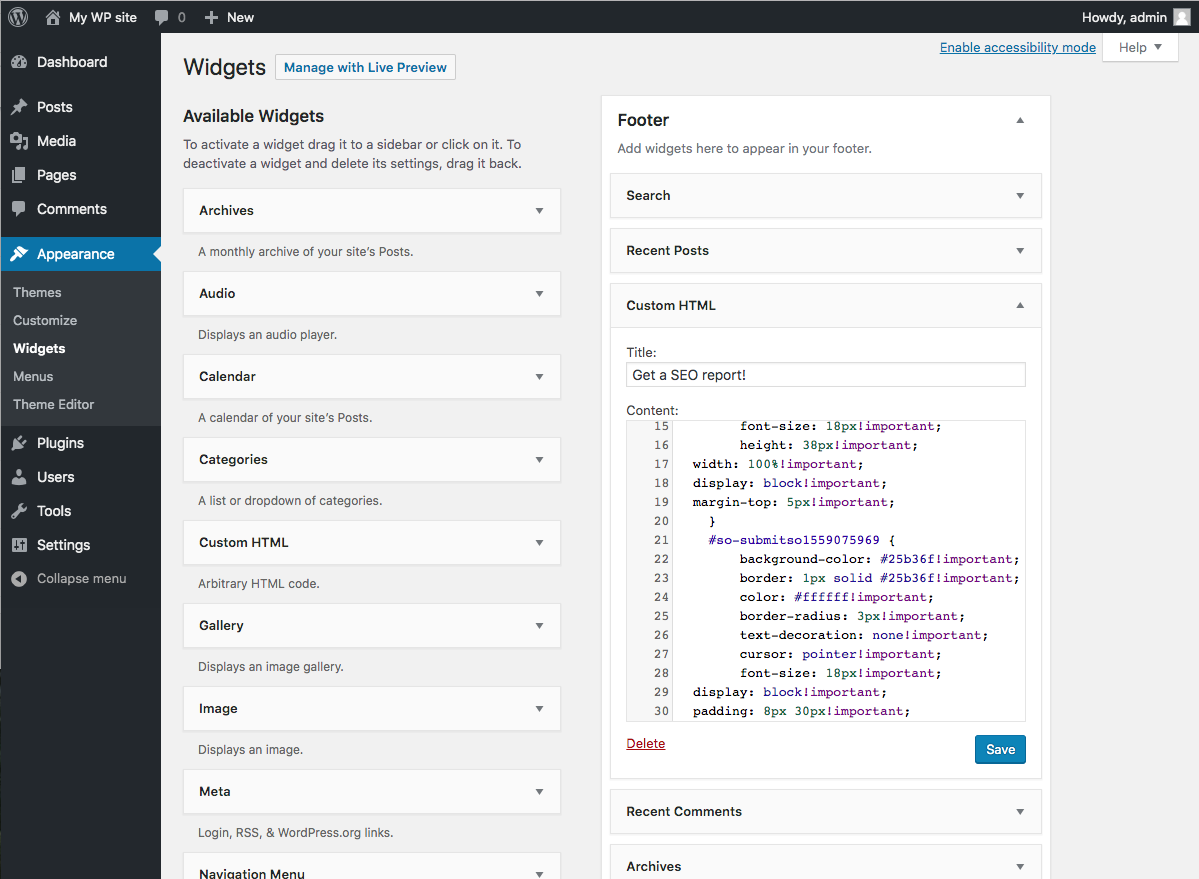Collapse the Footer widget area
Viewport: 1199px width, 879px height.
point(1019,120)
